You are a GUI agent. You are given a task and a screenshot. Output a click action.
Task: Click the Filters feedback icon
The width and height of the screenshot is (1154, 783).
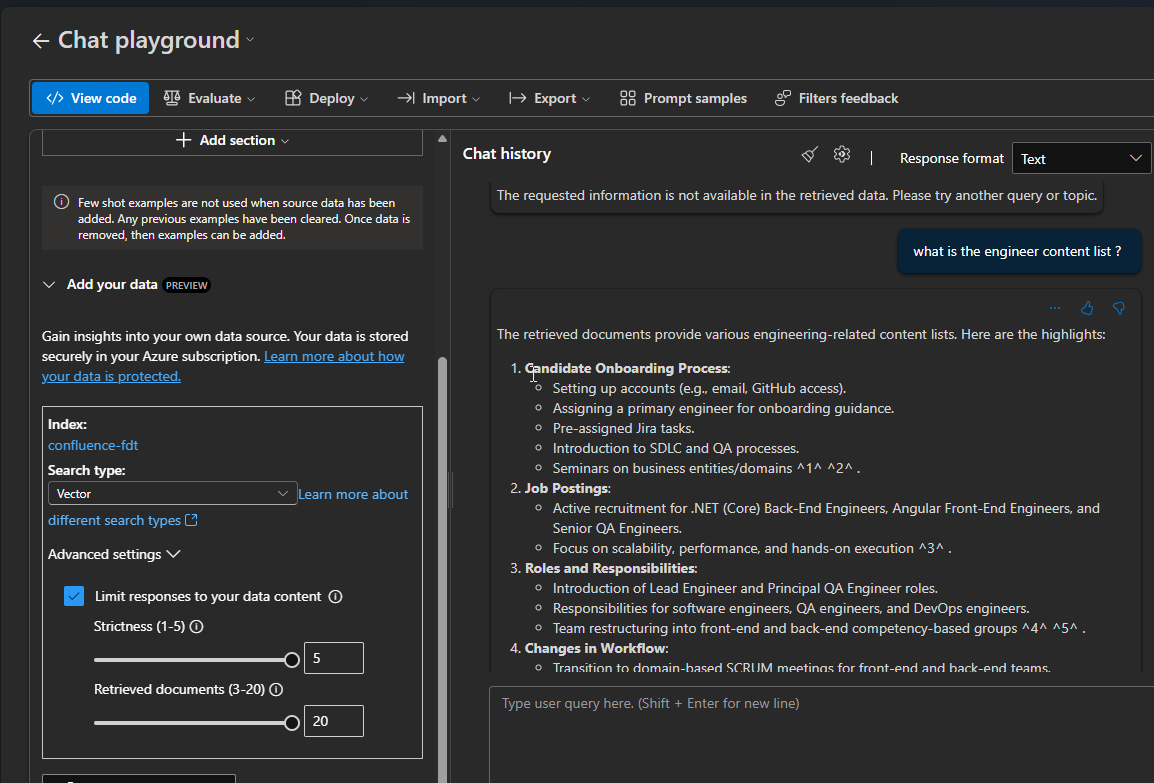pos(783,98)
